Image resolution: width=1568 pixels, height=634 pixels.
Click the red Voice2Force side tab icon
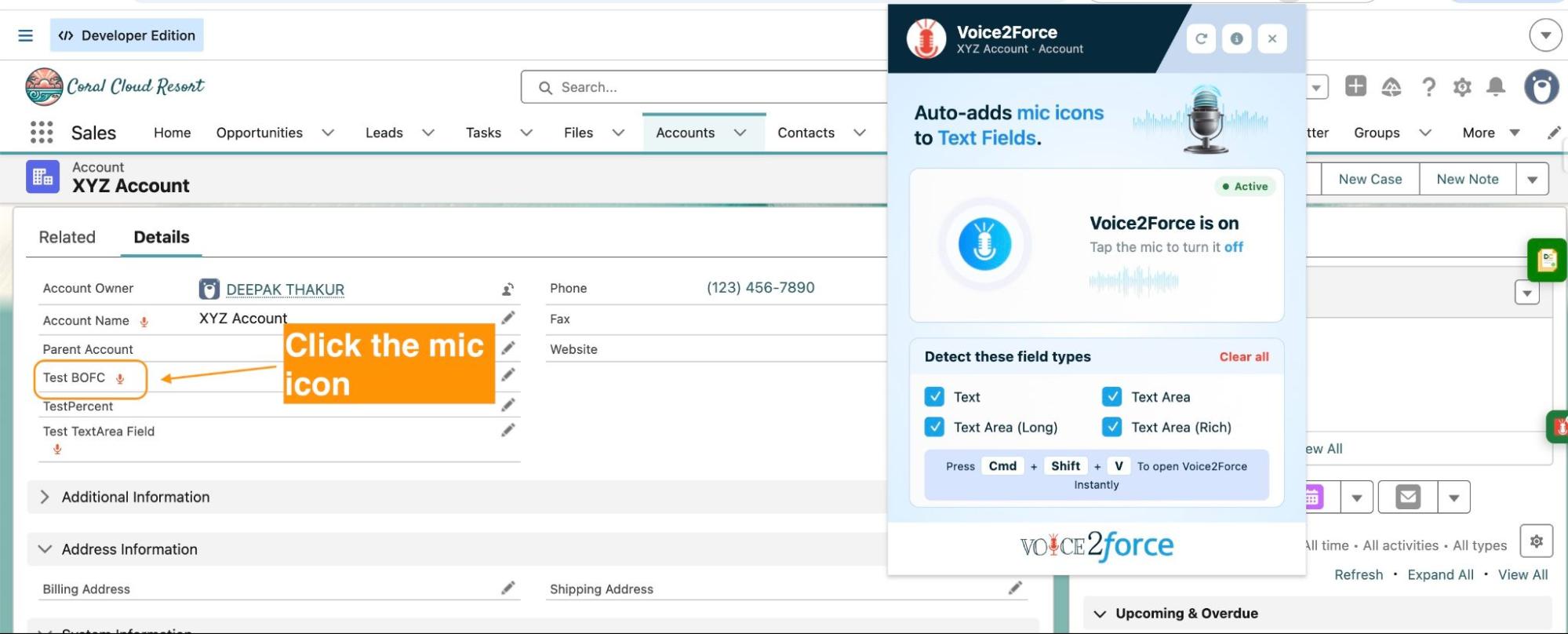pos(1559,427)
